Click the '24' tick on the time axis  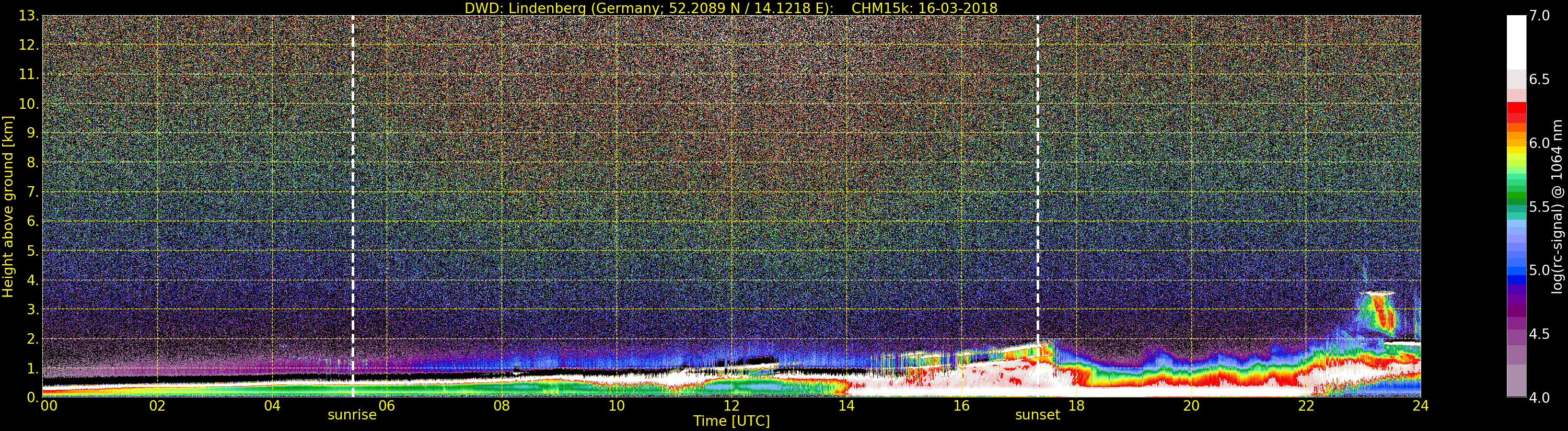(x=1420, y=406)
